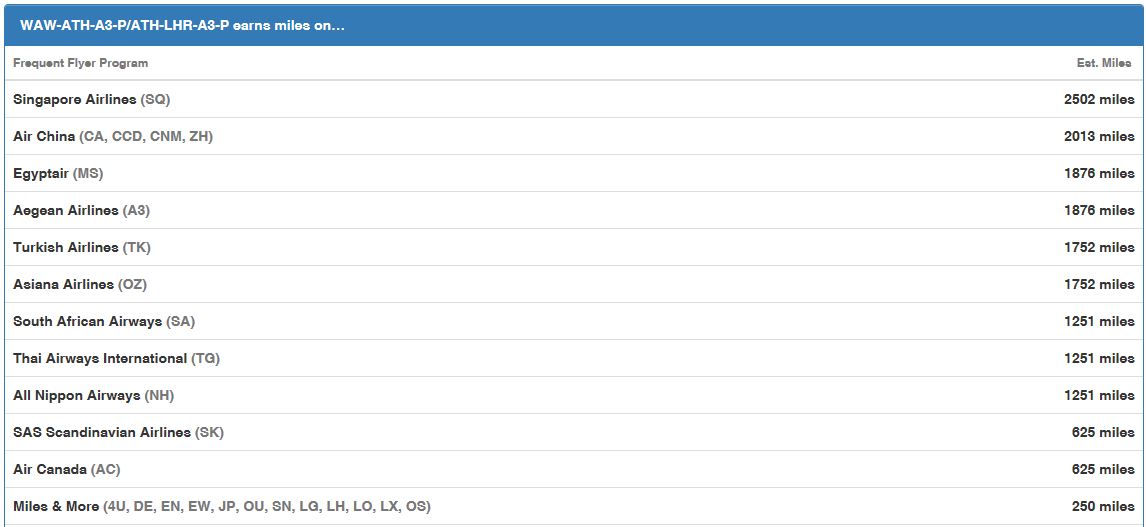Open All Nippon Airways (NH) row
The width and height of the screenshot is (1146, 527).
tap(573, 395)
